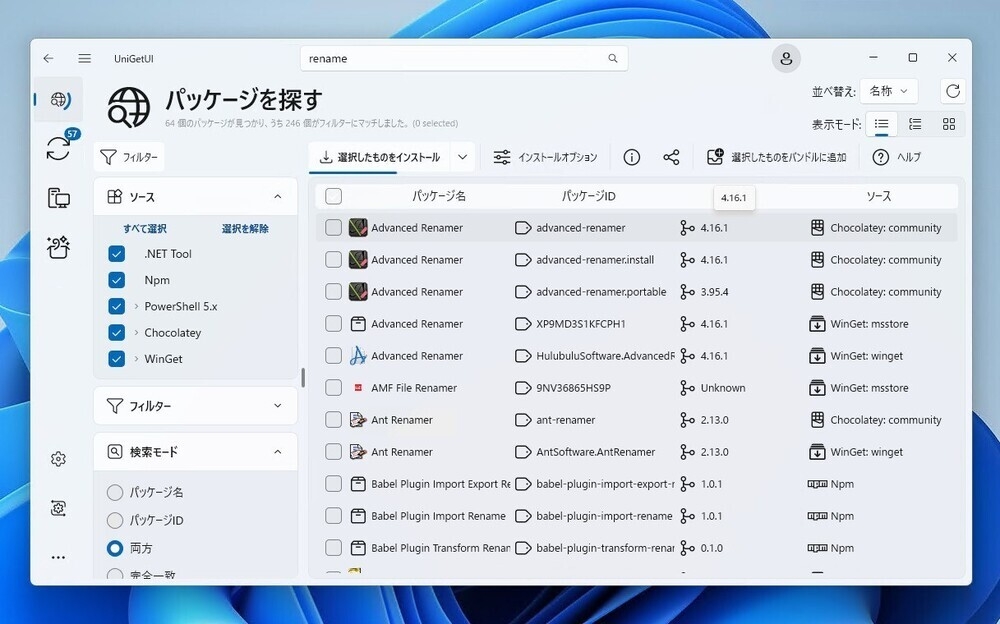1000x624 pixels.
Task: Click the search magnifier icon
Action: coord(613,58)
